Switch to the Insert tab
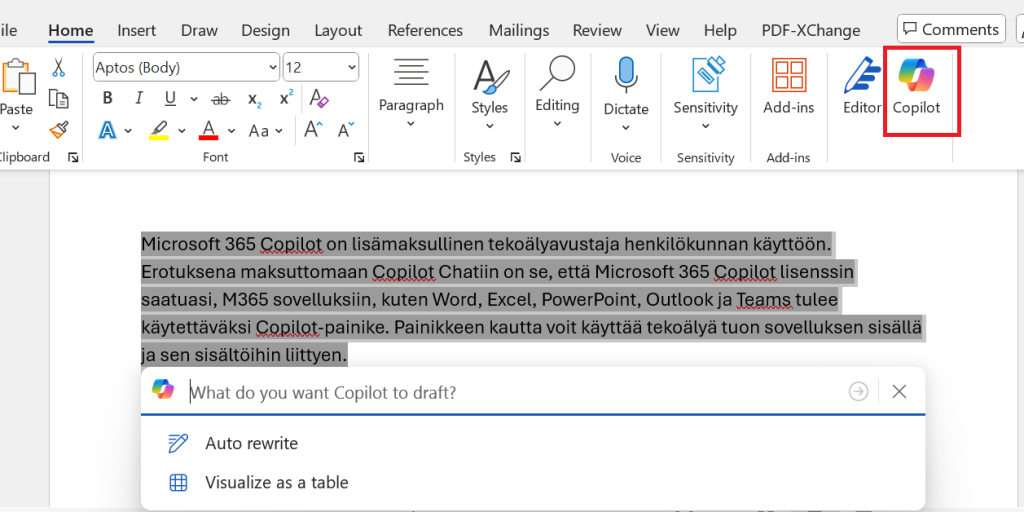The image size is (1024, 512). pos(136,31)
